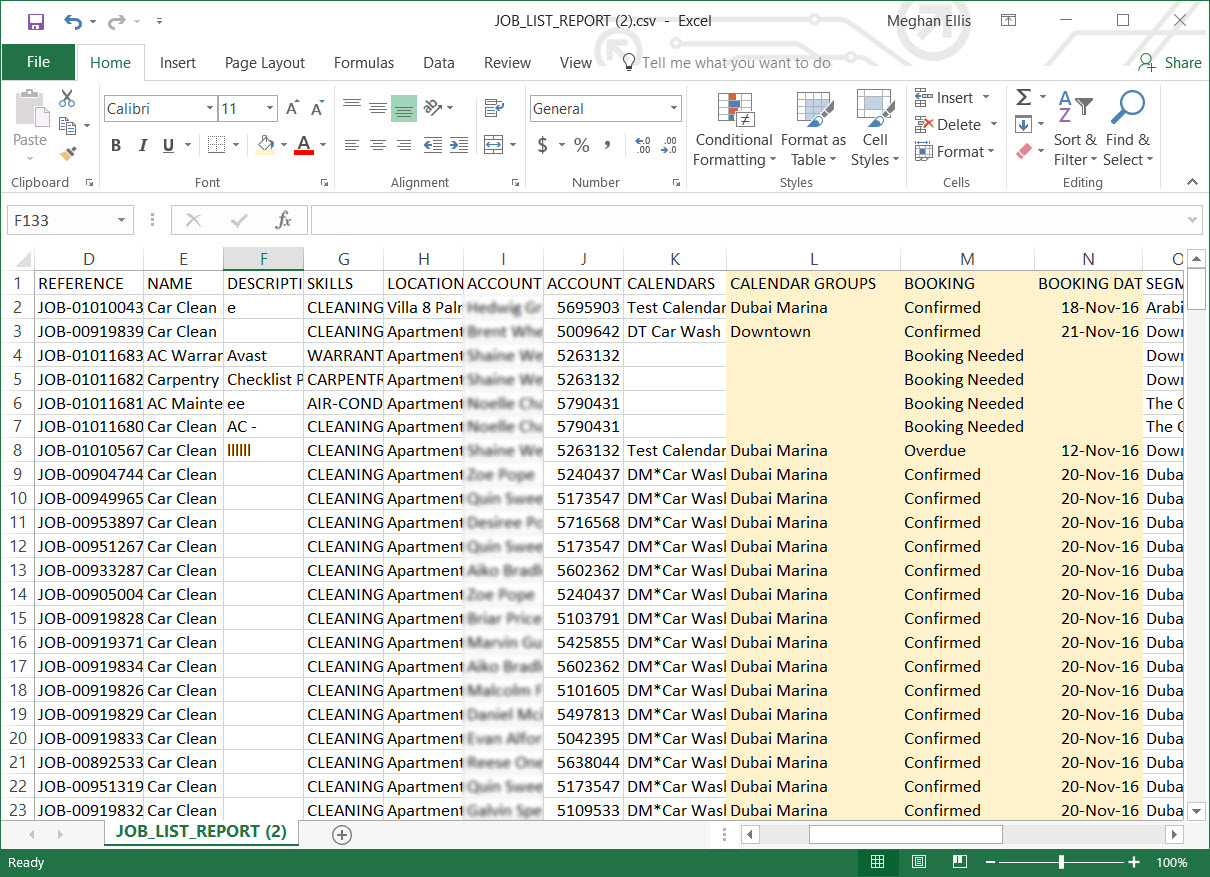Open the Name Box dropdown arrow
Screen dimensions: 1210x877
point(122,220)
